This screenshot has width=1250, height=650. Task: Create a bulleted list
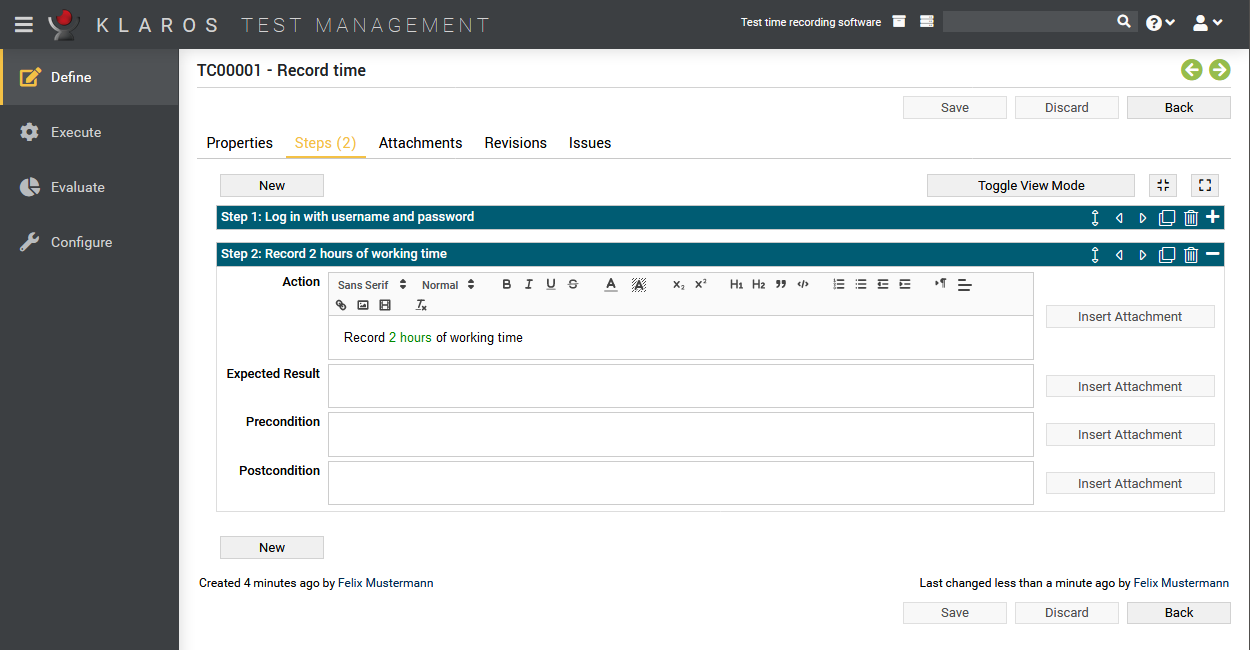(x=861, y=284)
